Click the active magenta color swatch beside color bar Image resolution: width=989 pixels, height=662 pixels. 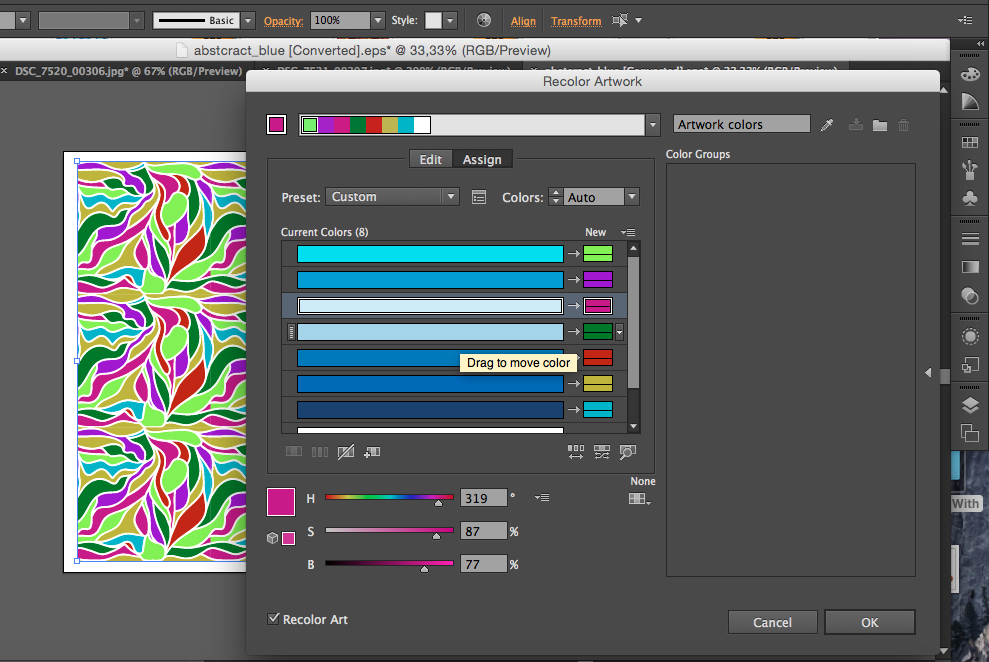276,124
